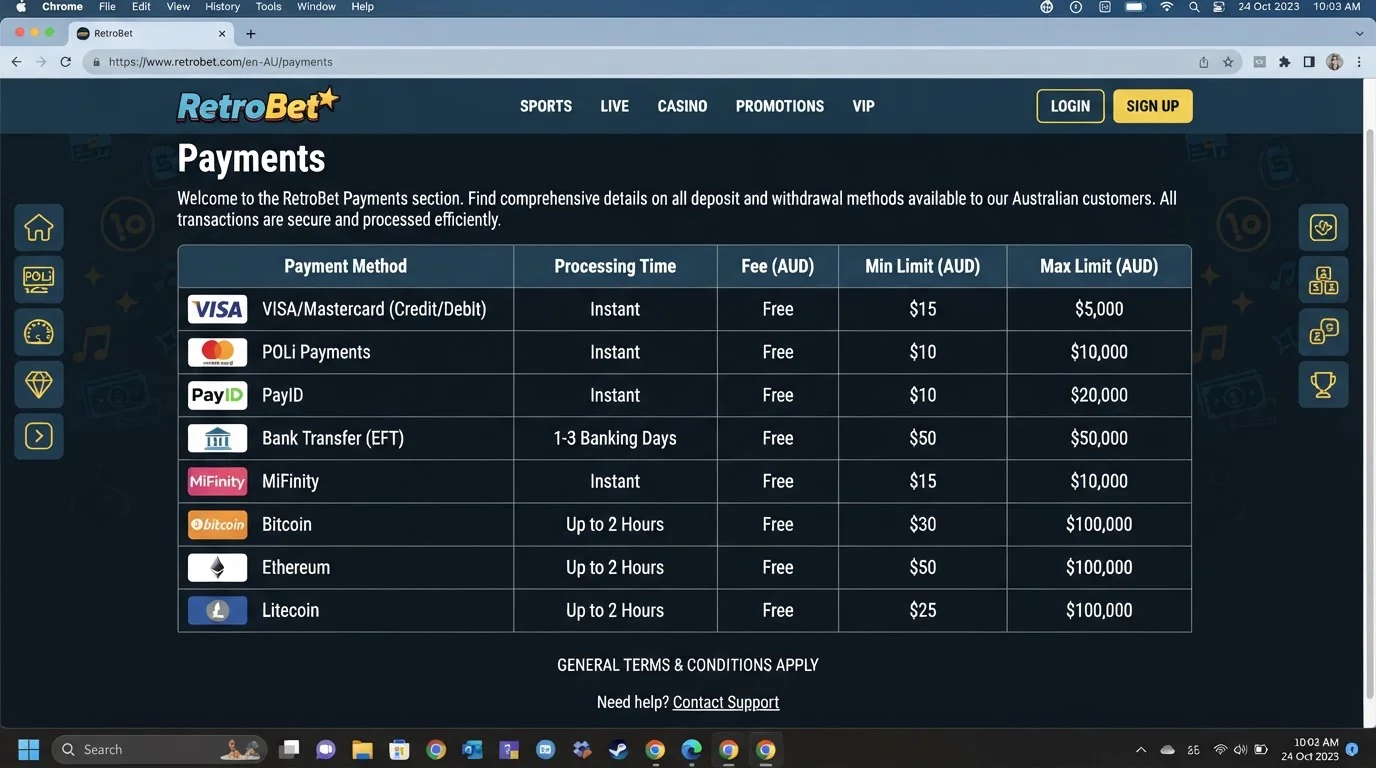Open the Wi-Fi menu bar icon
The width and height of the screenshot is (1376, 768).
[1166, 7]
